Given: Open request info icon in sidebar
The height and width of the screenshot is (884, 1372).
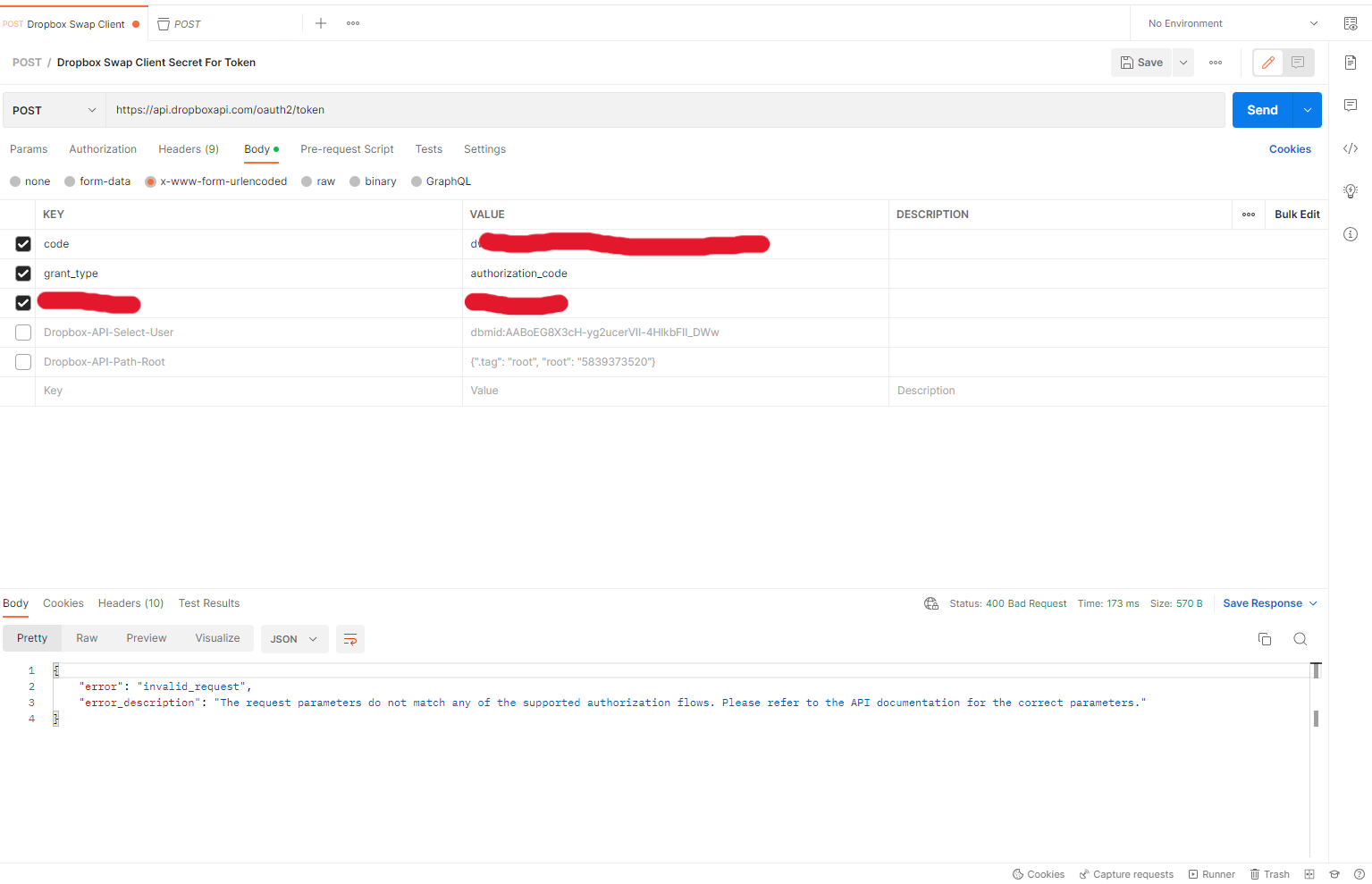Looking at the screenshot, I should [1351, 234].
